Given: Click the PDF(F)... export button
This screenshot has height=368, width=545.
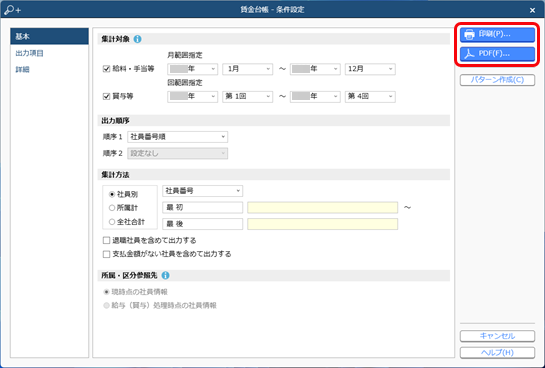Looking at the screenshot, I should (x=497, y=54).
